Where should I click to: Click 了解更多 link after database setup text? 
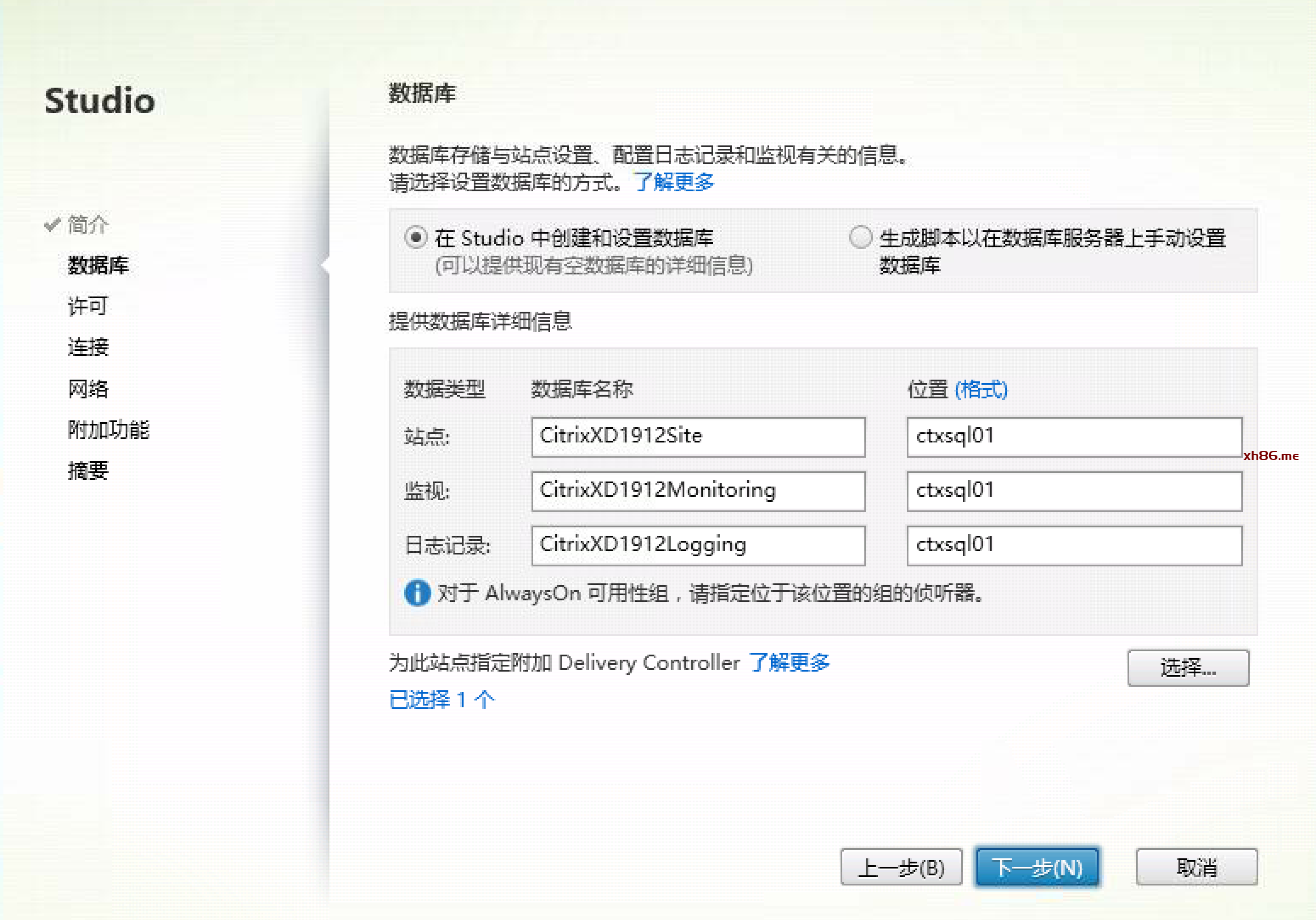(674, 182)
